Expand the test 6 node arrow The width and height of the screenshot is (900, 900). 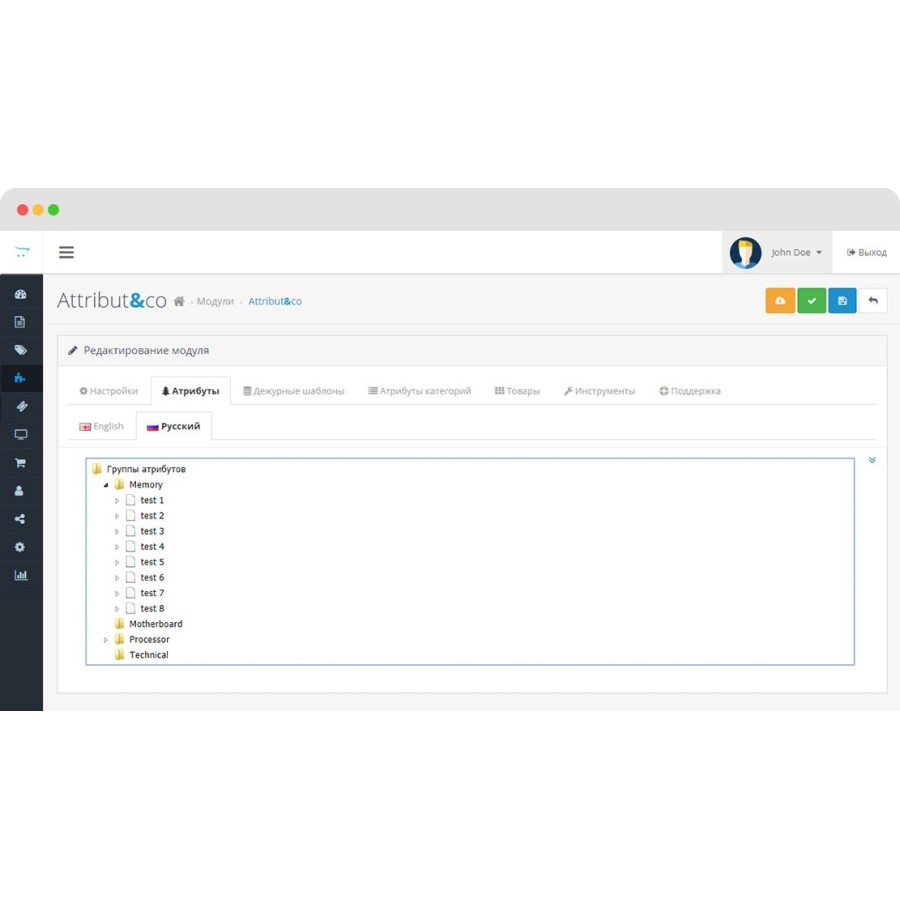[x=117, y=578]
